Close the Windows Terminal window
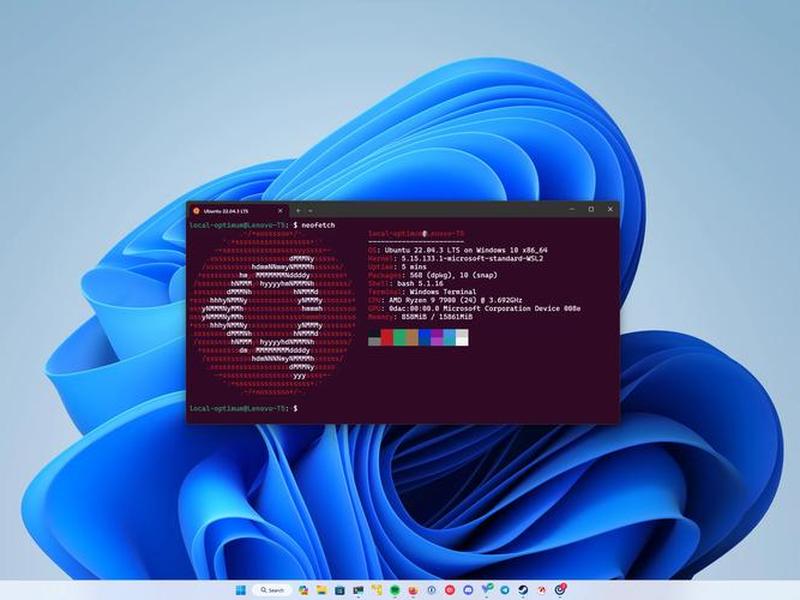The width and height of the screenshot is (800, 600). click(610, 209)
